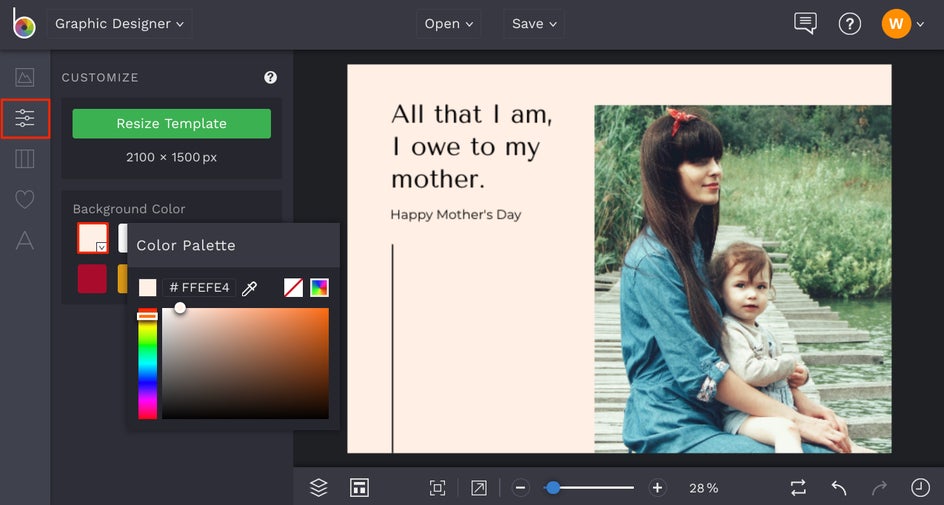Undo the last action
Viewport: 944px width, 505px height.
(x=839, y=488)
